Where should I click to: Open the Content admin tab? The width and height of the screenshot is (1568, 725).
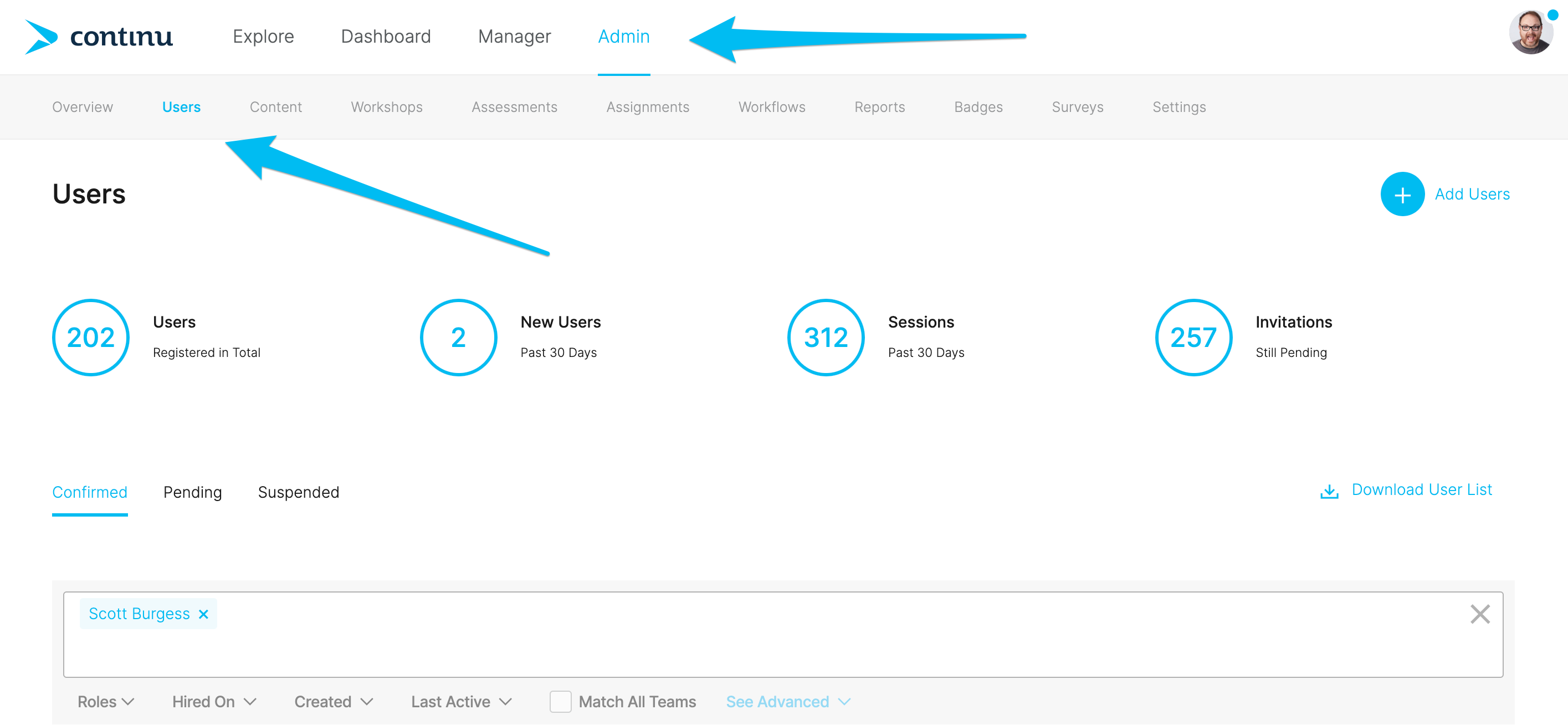(276, 107)
